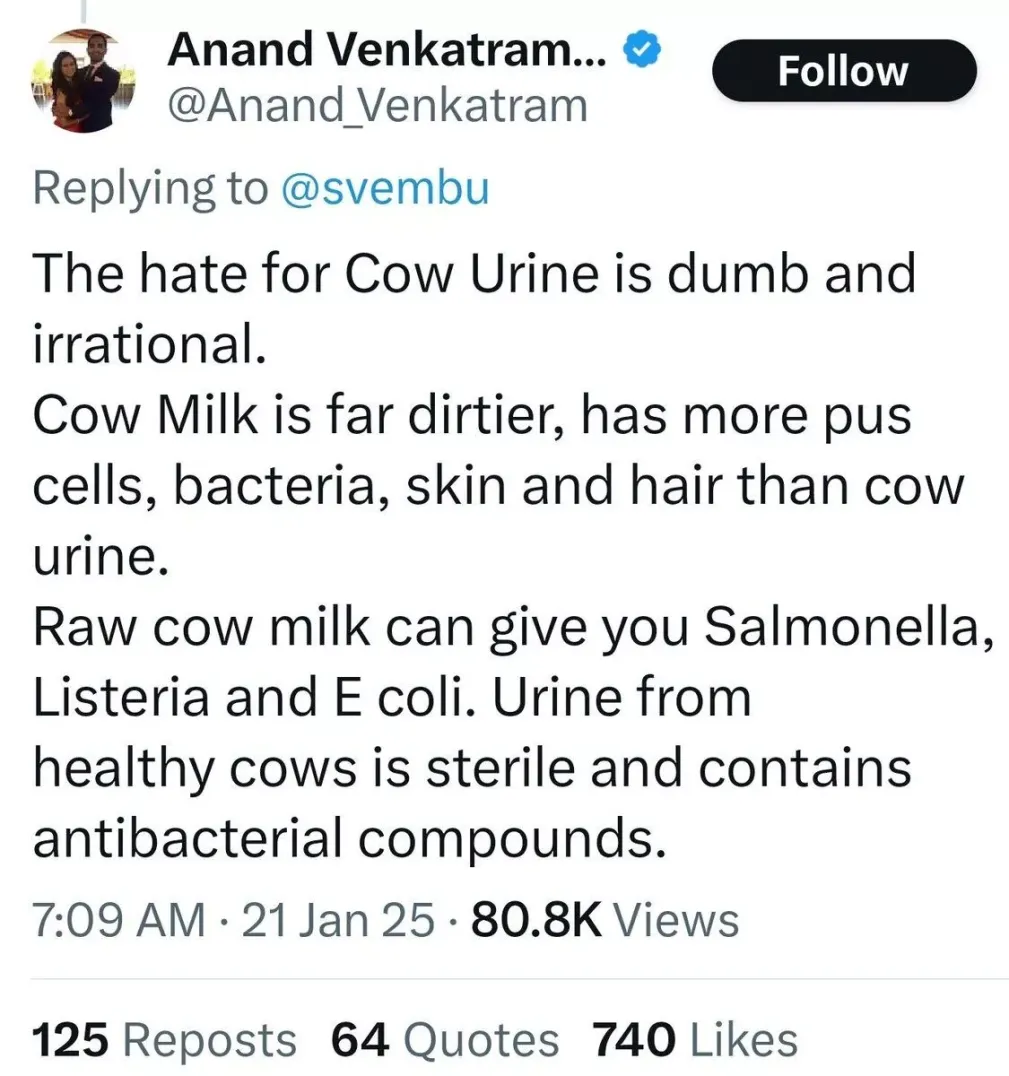Click the tweet's first line about Cow Urine
Image resolution: width=1009 pixels, height=1076 pixels.
(x=474, y=273)
